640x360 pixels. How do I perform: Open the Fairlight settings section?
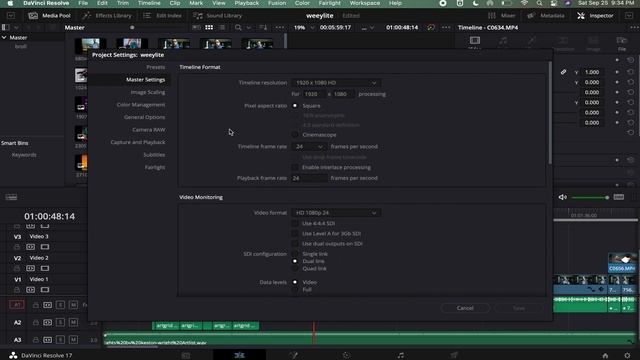point(155,167)
